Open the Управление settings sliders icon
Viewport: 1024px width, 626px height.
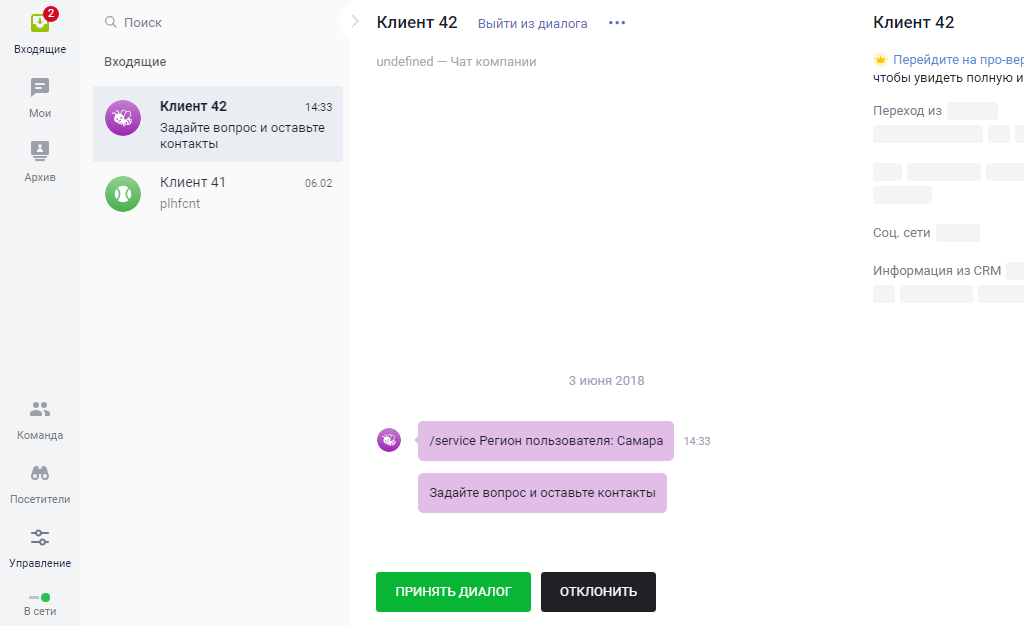pos(40,537)
